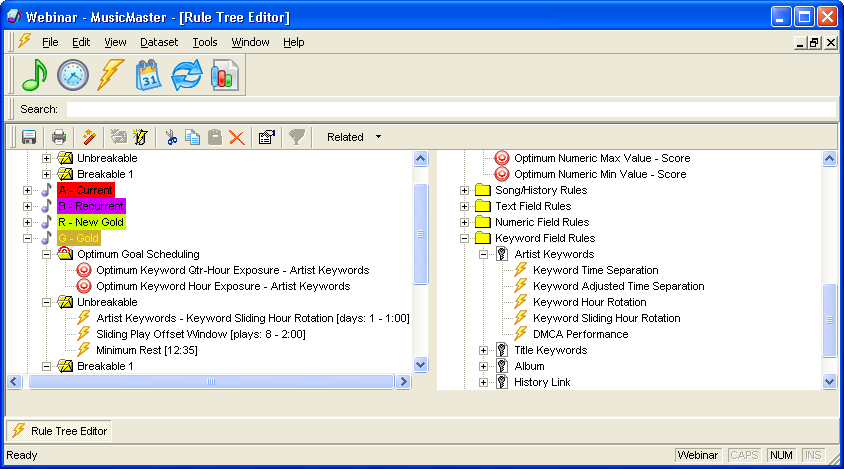This screenshot has width=844, height=469.
Task: Click the large lightning bolt Rule Tree icon
Action: tap(109, 76)
